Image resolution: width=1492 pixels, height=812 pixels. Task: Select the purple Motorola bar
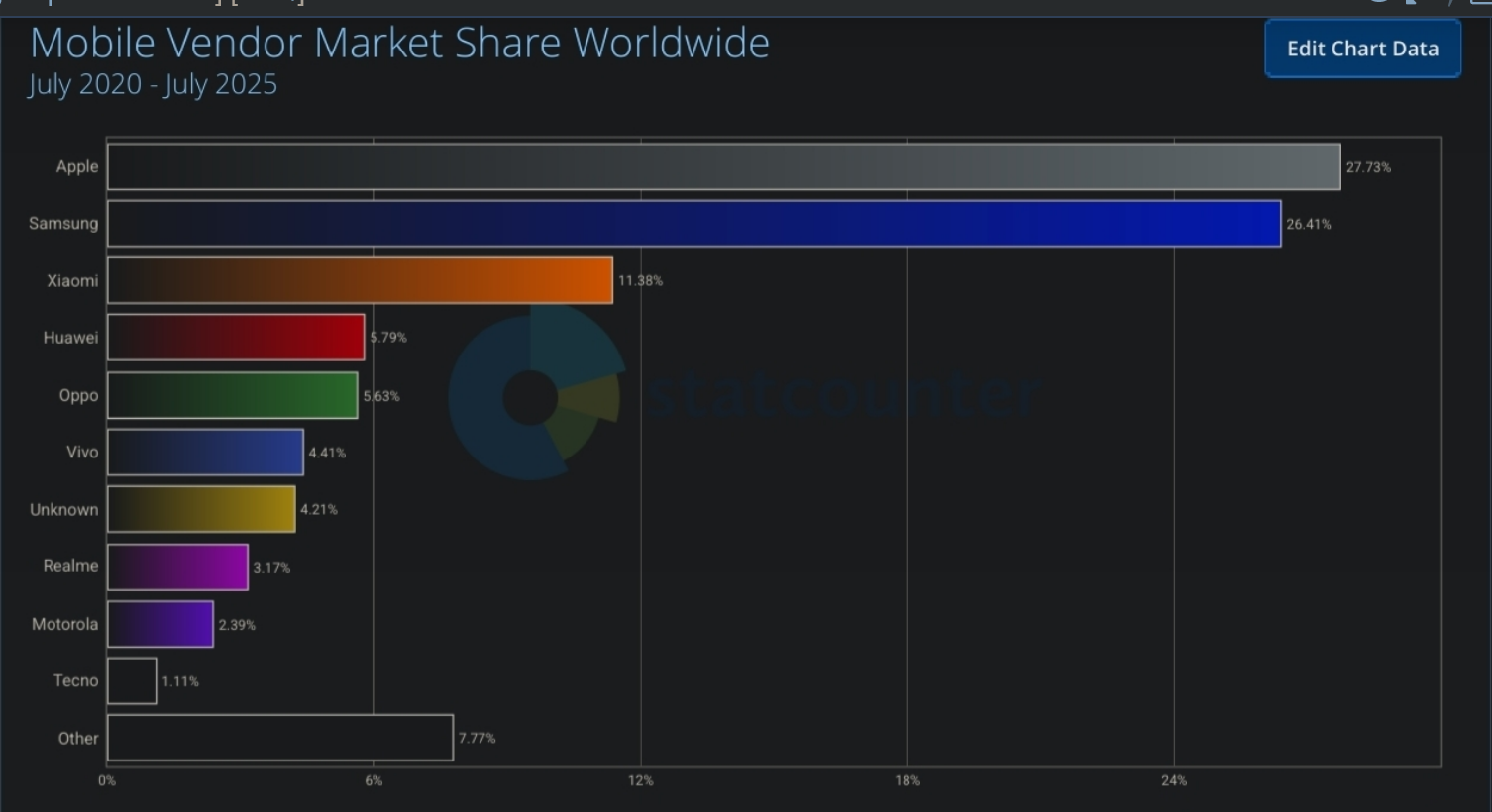160,624
